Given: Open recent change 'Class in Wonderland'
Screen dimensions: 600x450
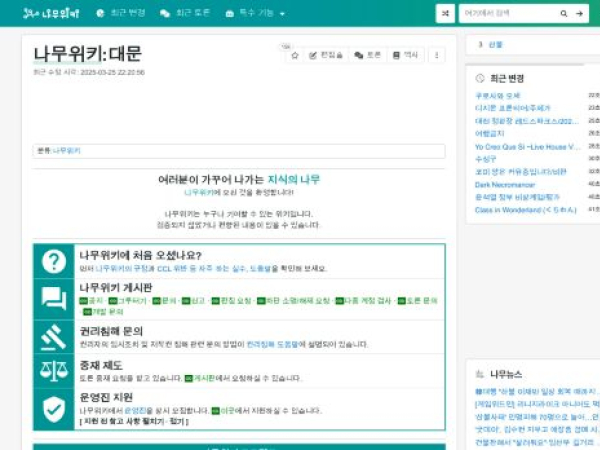Looking at the screenshot, I should tap(525, 210).
